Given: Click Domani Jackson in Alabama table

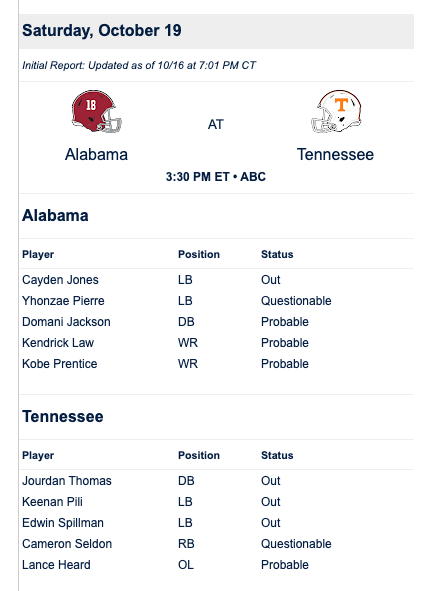Looking at the screenshot, I should (x=66, y=322).
